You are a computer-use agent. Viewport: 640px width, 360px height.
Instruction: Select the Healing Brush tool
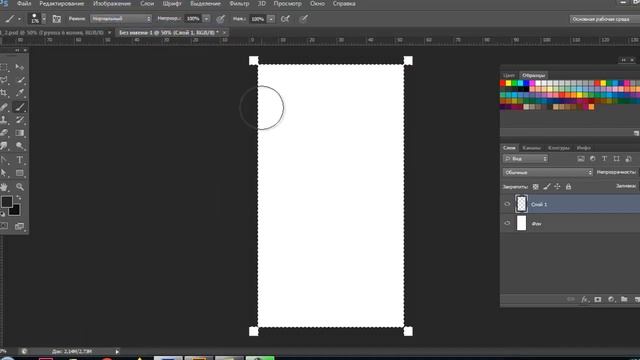4,107
